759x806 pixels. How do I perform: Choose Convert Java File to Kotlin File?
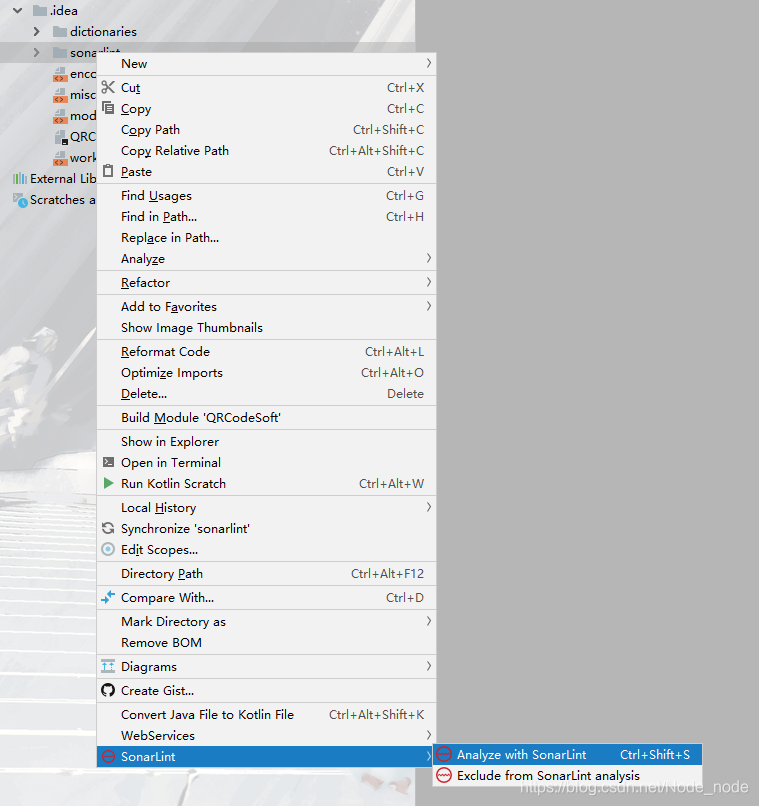click(x=266, y=715)
